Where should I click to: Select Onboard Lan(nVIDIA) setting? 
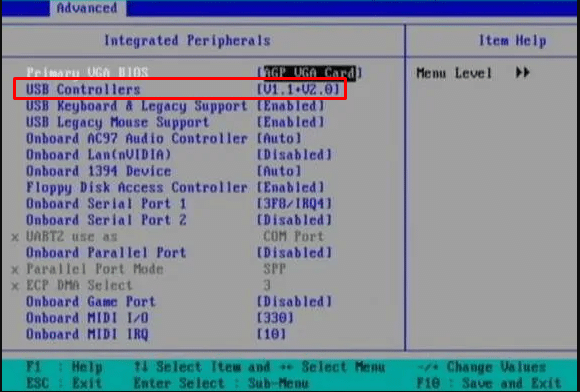98,155
